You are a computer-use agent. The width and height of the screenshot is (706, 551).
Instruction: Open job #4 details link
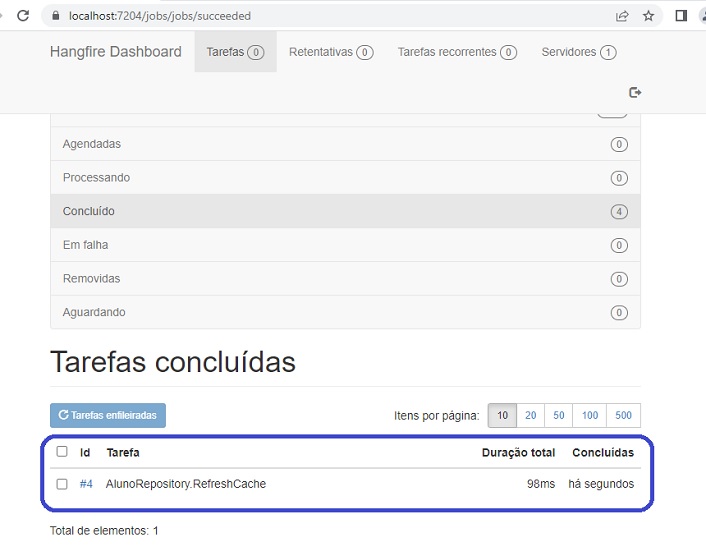[x=86, y=484]
